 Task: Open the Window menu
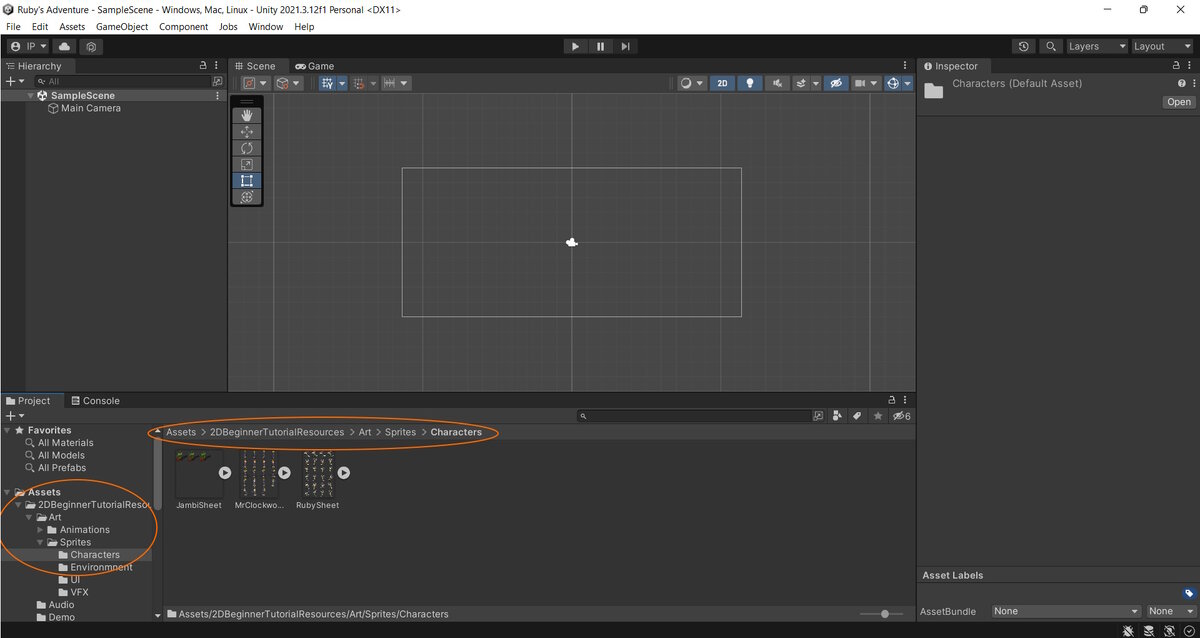pyautogui.click(x=265, y=27)
